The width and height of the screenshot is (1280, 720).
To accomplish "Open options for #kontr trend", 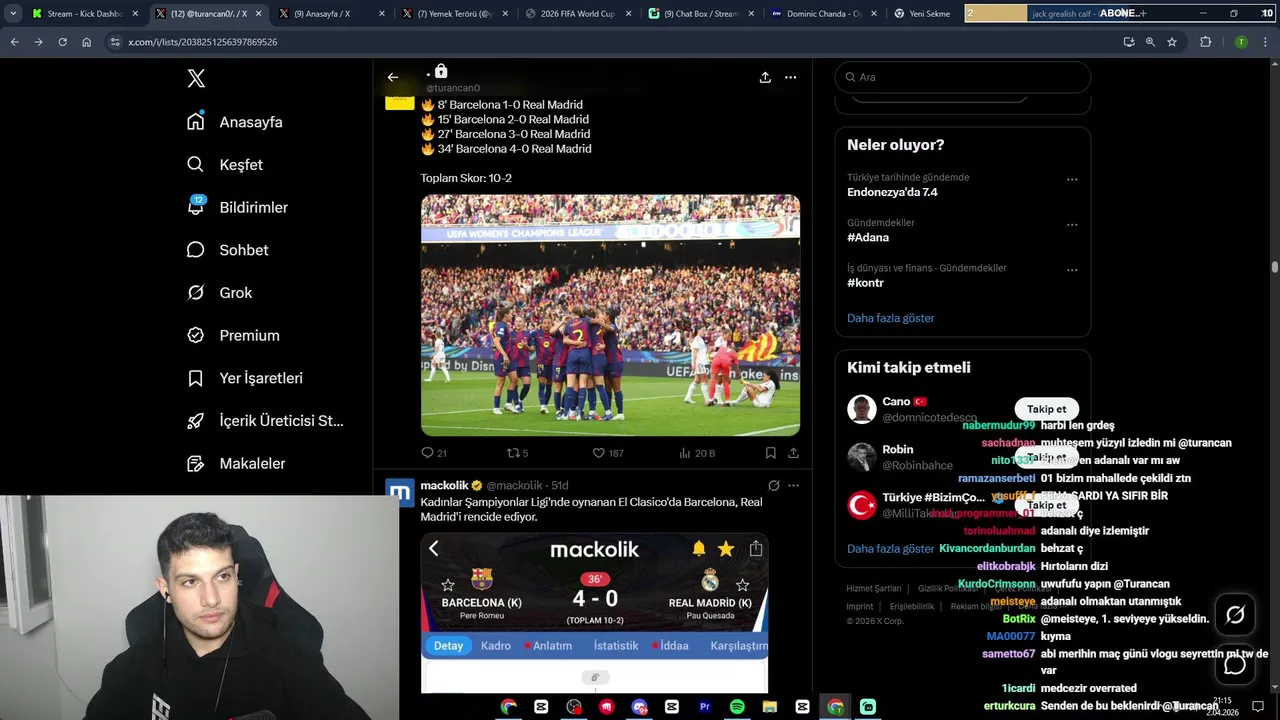I will [1072, 270].
